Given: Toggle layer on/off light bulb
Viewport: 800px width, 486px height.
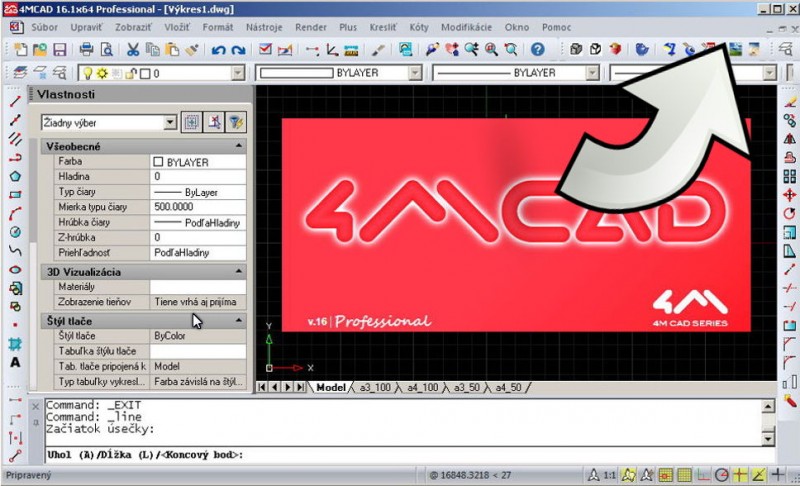Looking at the screenshot, I should (87, 73).
